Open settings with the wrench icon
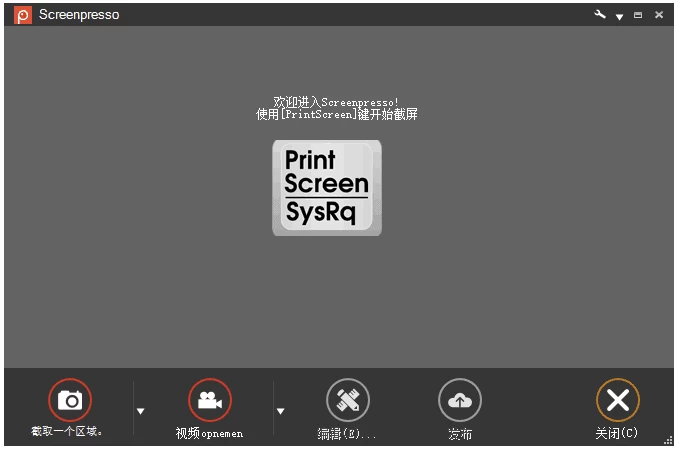677x449 pixels. tap(600, 15)
